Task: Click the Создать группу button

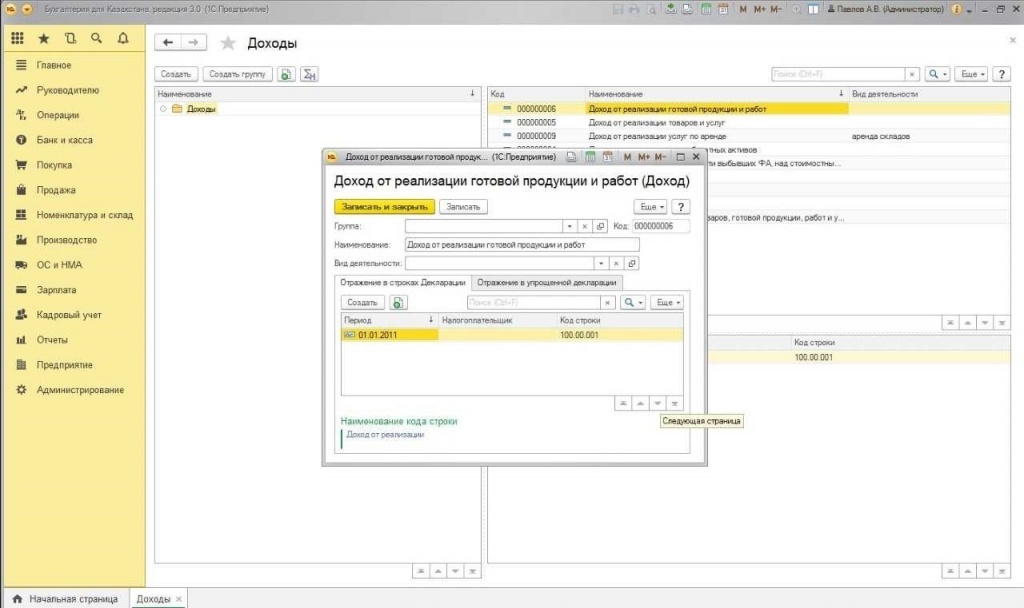Action: 237,74
